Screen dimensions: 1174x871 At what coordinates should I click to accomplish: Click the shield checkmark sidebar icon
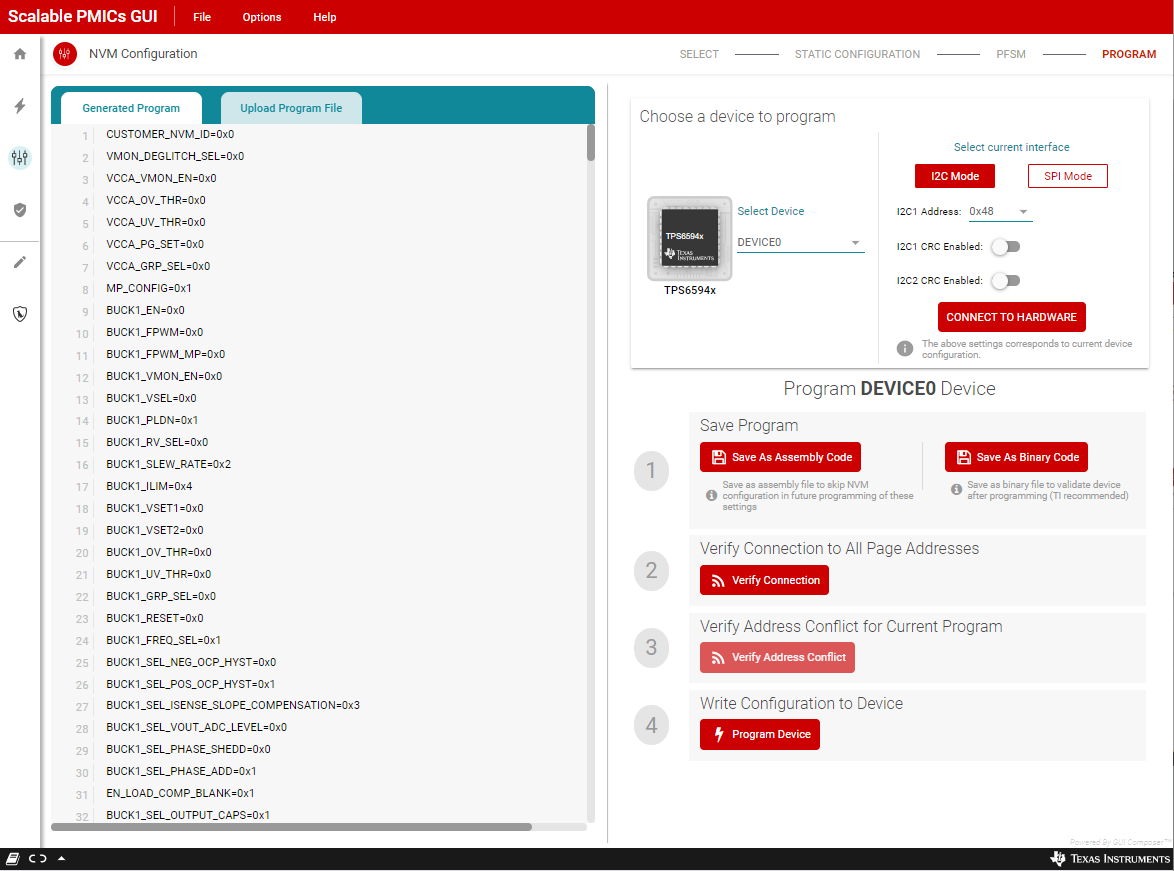20,210
